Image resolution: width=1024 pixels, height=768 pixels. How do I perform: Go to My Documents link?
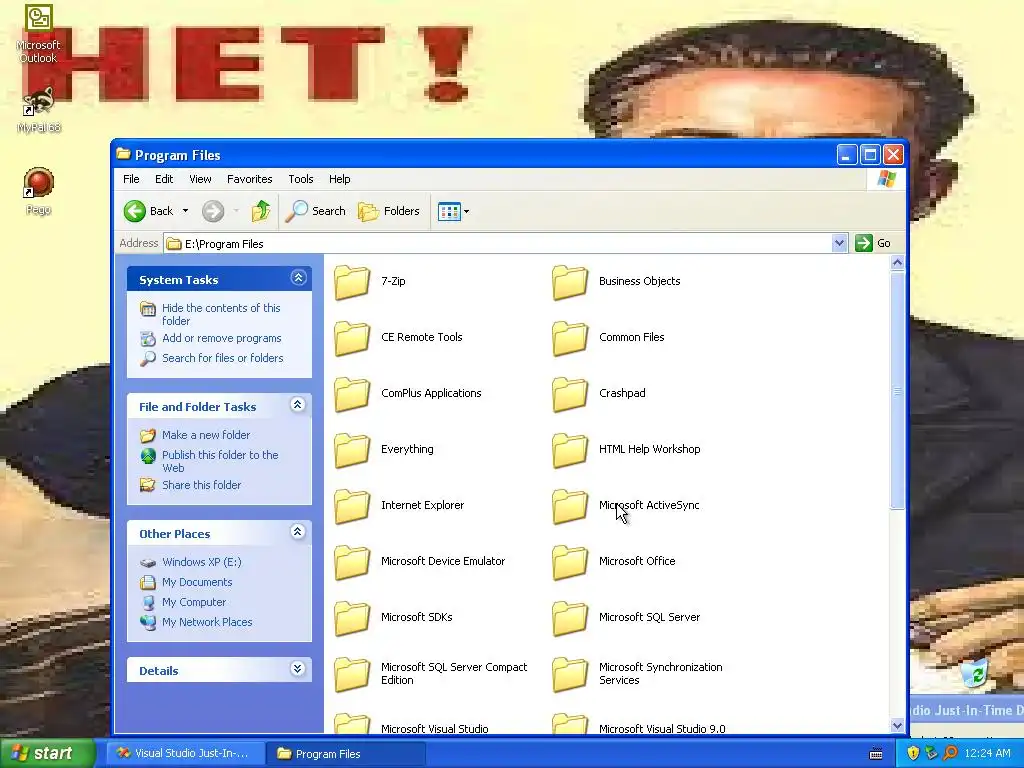197,583
